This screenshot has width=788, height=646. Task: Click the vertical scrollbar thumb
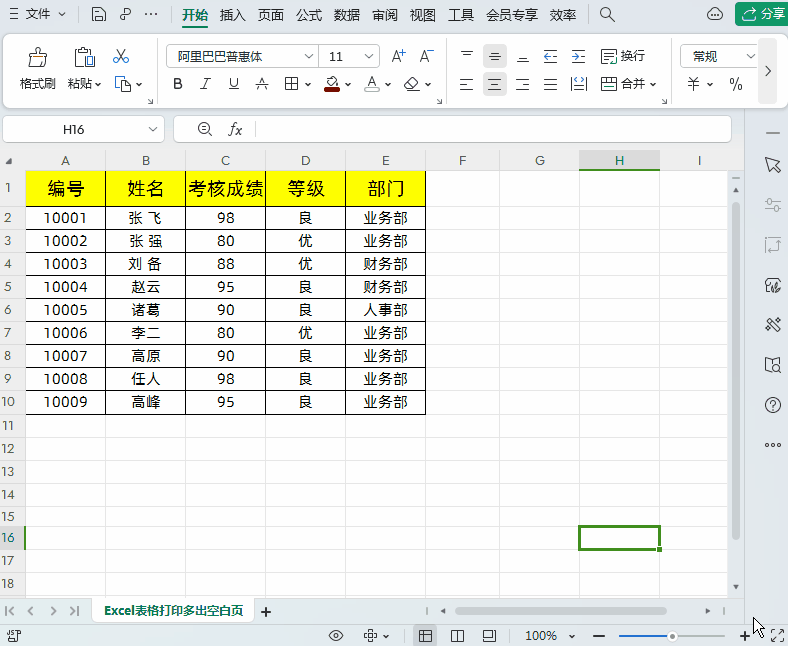pyautogui.click(x=736, y=371)
